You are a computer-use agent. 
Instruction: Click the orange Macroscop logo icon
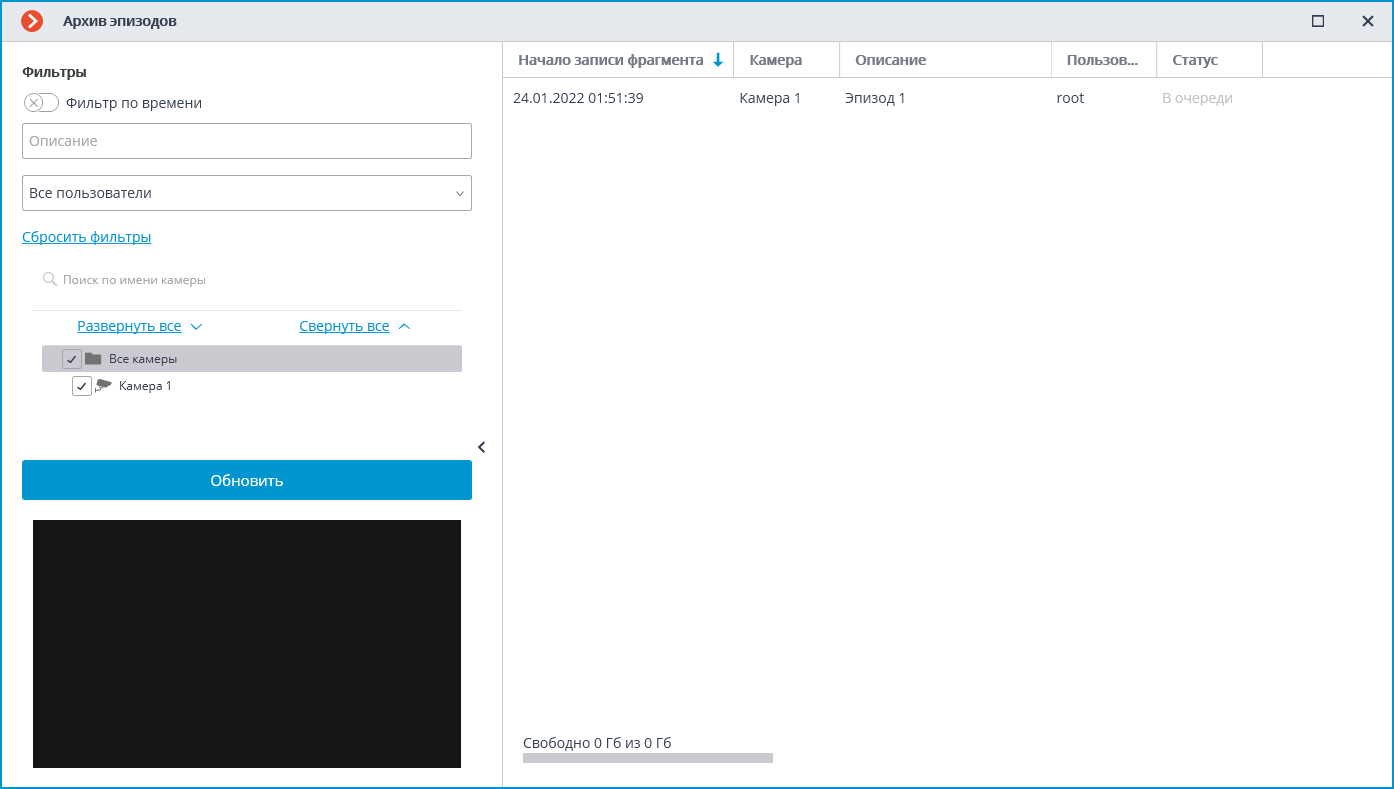tap(32, 21)
